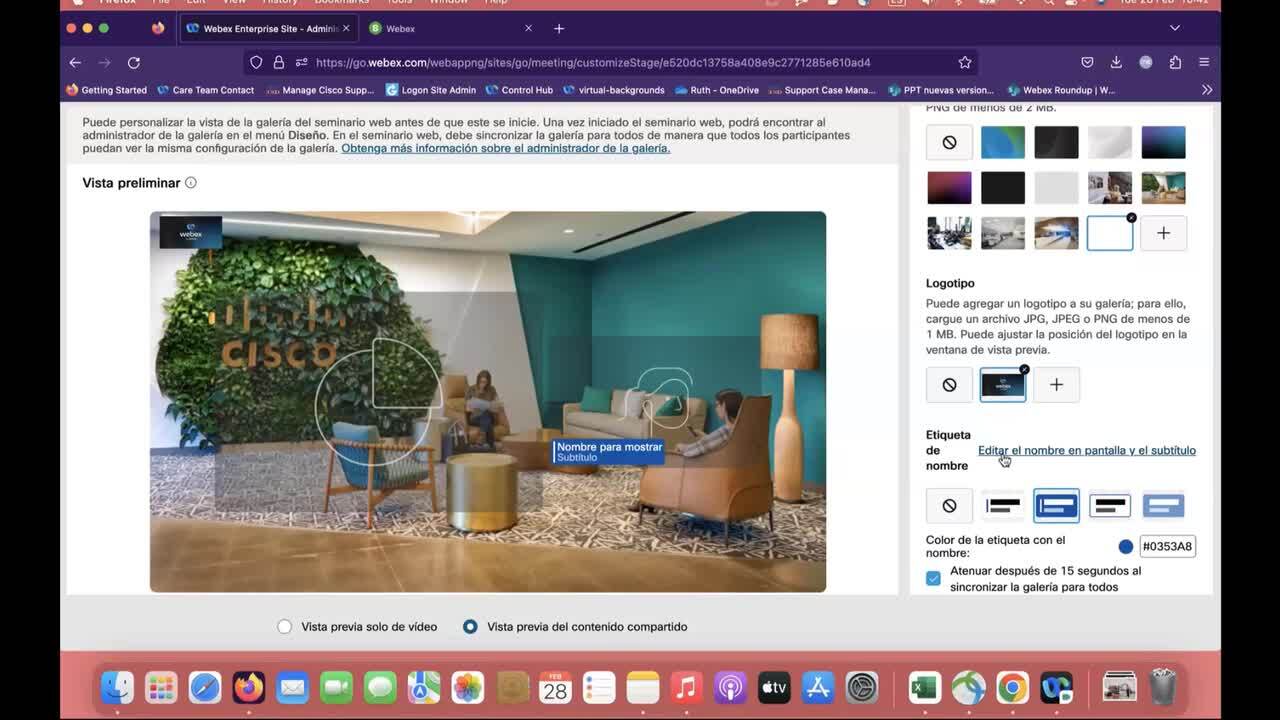
Task: Open Editar el nombre en pantalla link
Action: [1086, 451]
